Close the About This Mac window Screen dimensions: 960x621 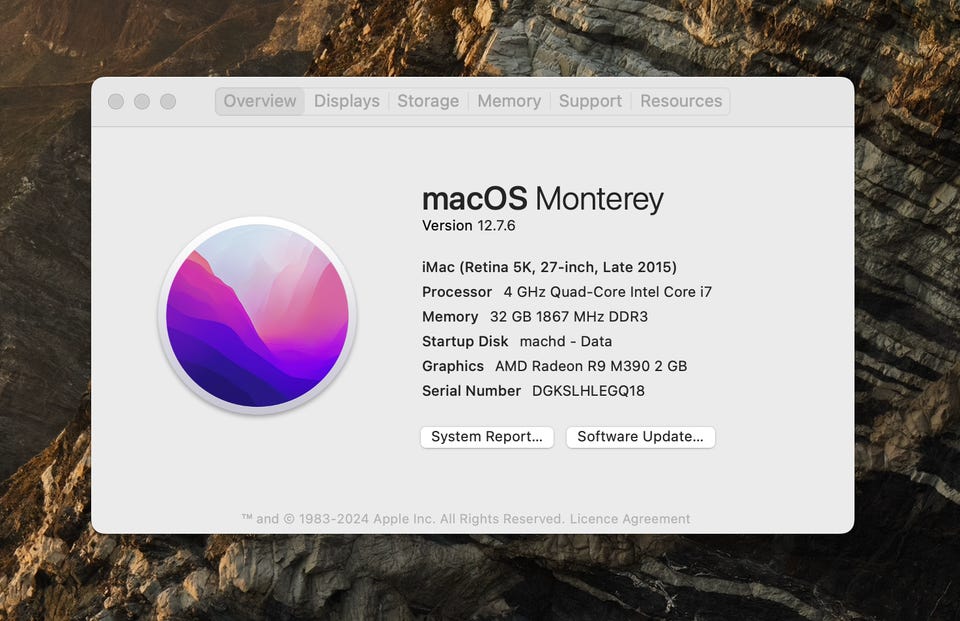tap(116, 102)
